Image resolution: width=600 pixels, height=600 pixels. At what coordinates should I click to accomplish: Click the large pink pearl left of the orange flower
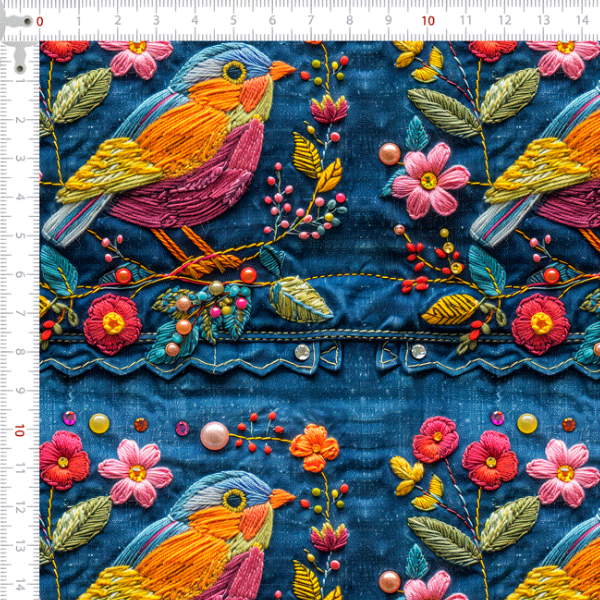pos(213,435)
